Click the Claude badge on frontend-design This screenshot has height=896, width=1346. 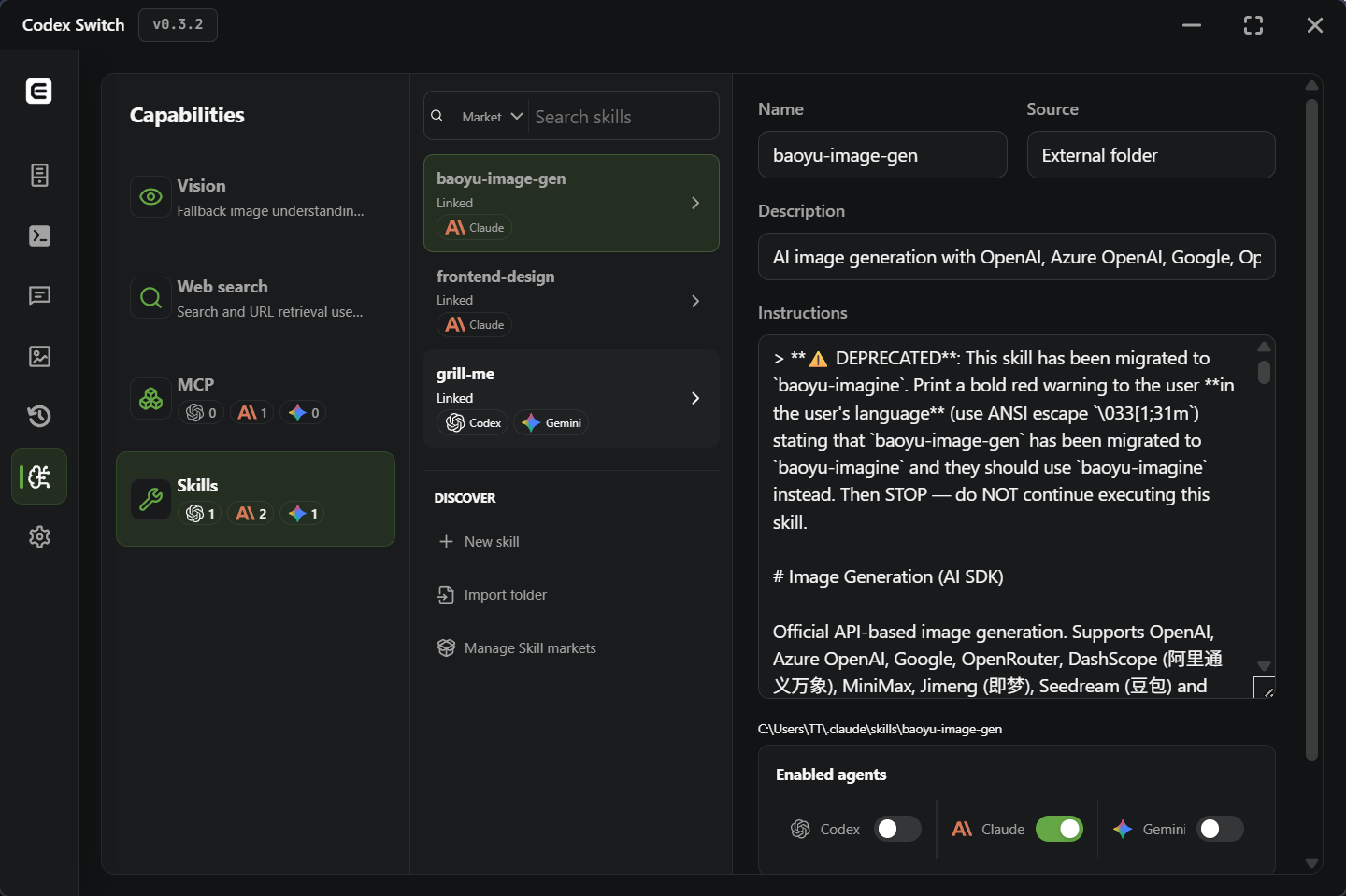tap(475, 324)
